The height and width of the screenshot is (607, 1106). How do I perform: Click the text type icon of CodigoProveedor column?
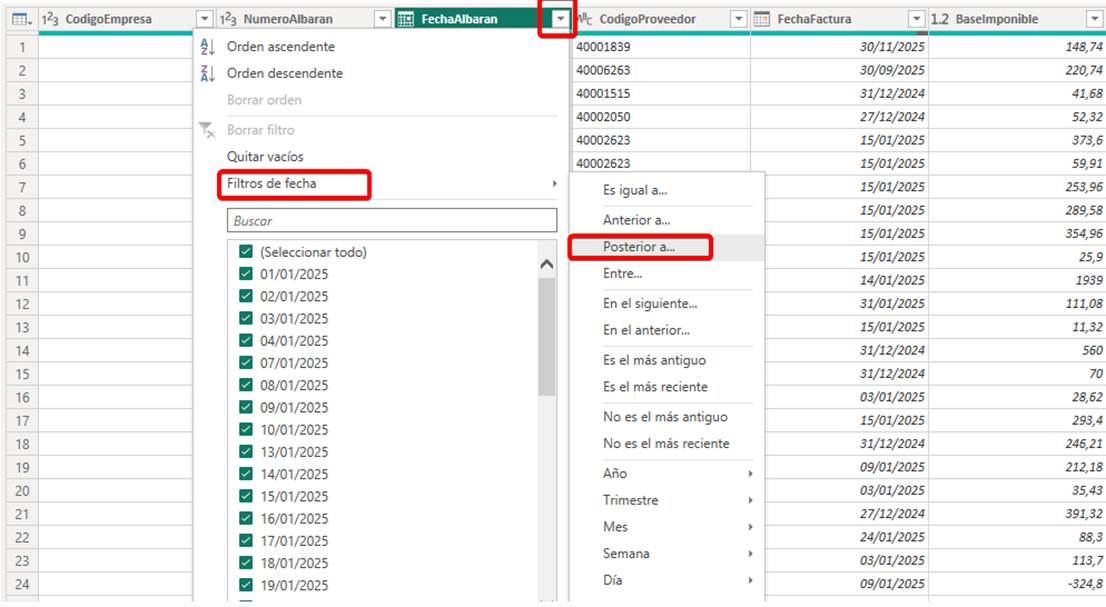point(586,20)
